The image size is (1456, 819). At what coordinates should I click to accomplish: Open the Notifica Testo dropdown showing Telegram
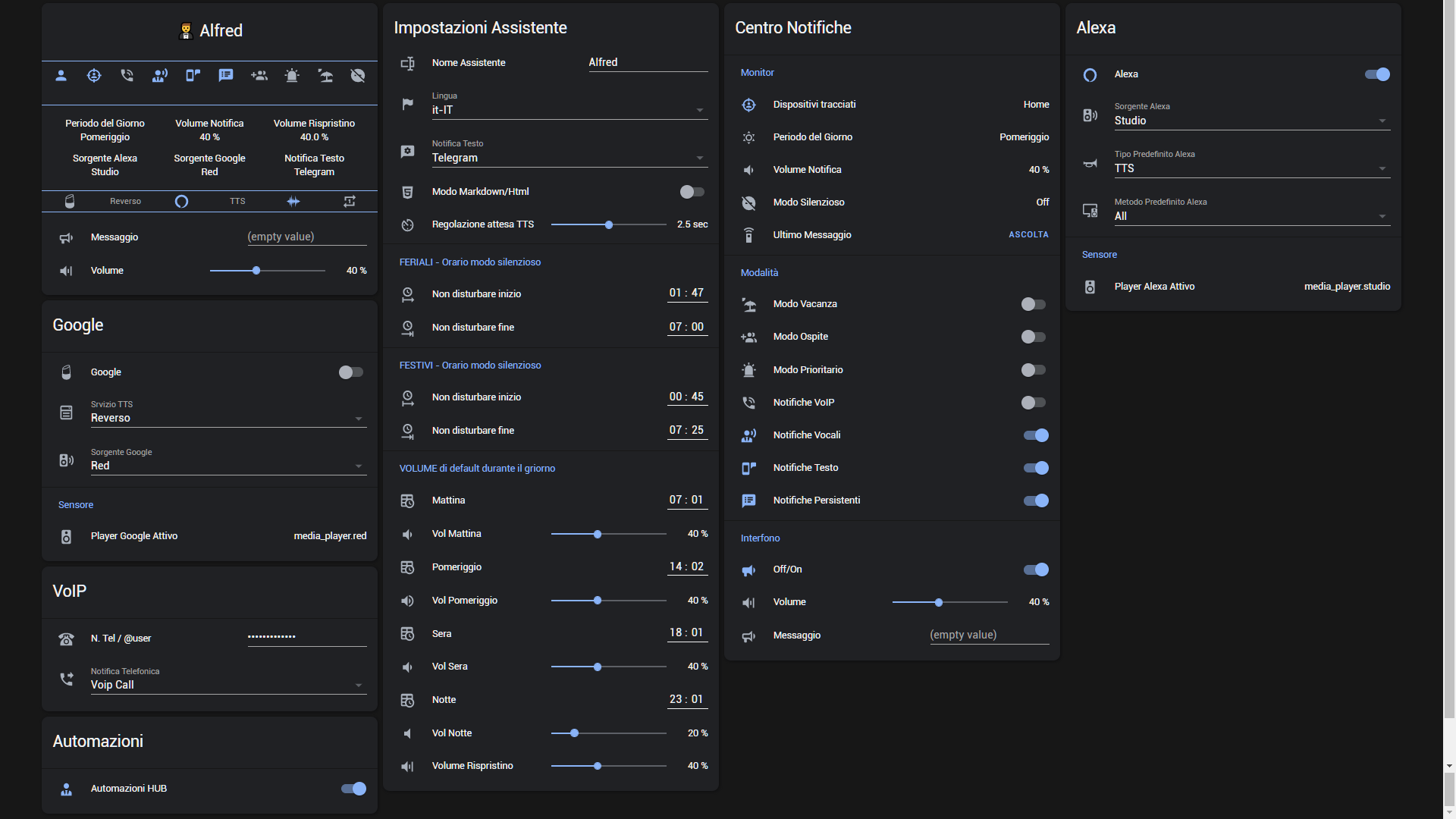(x=570, y=152)
